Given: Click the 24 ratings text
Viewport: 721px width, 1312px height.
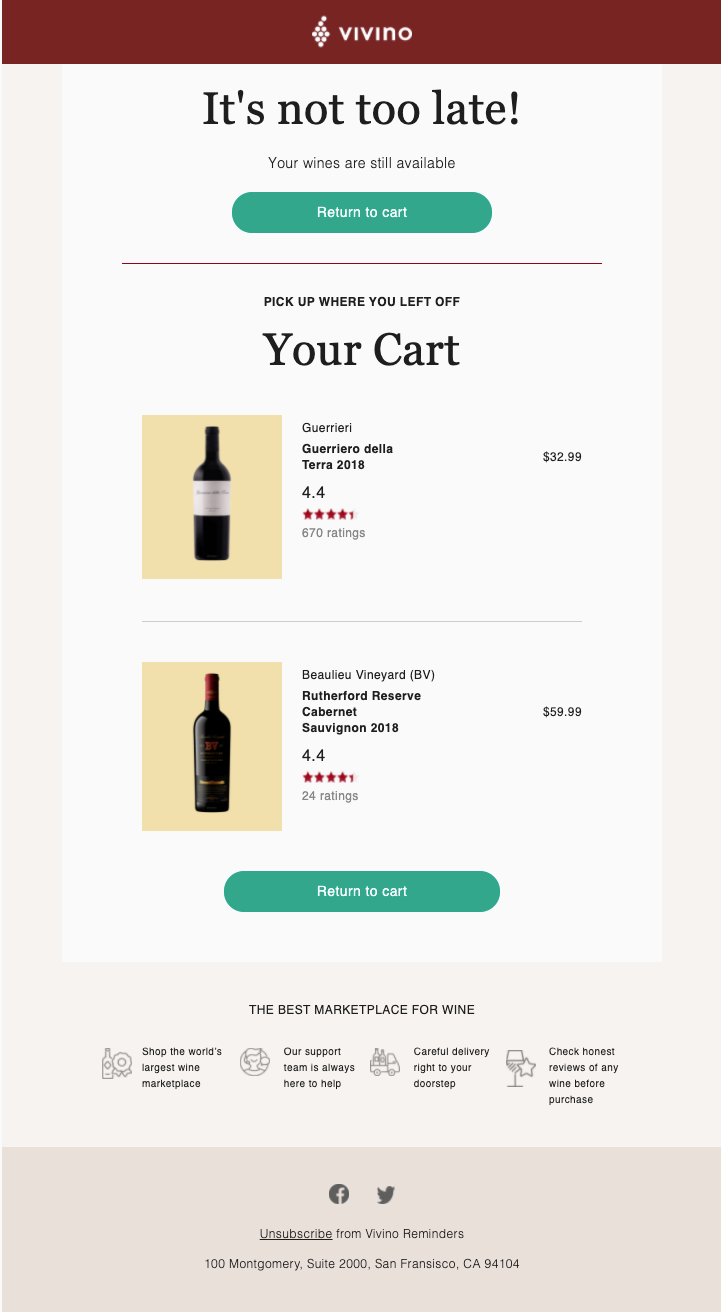Looking at the screenshot, I should 330,796.
